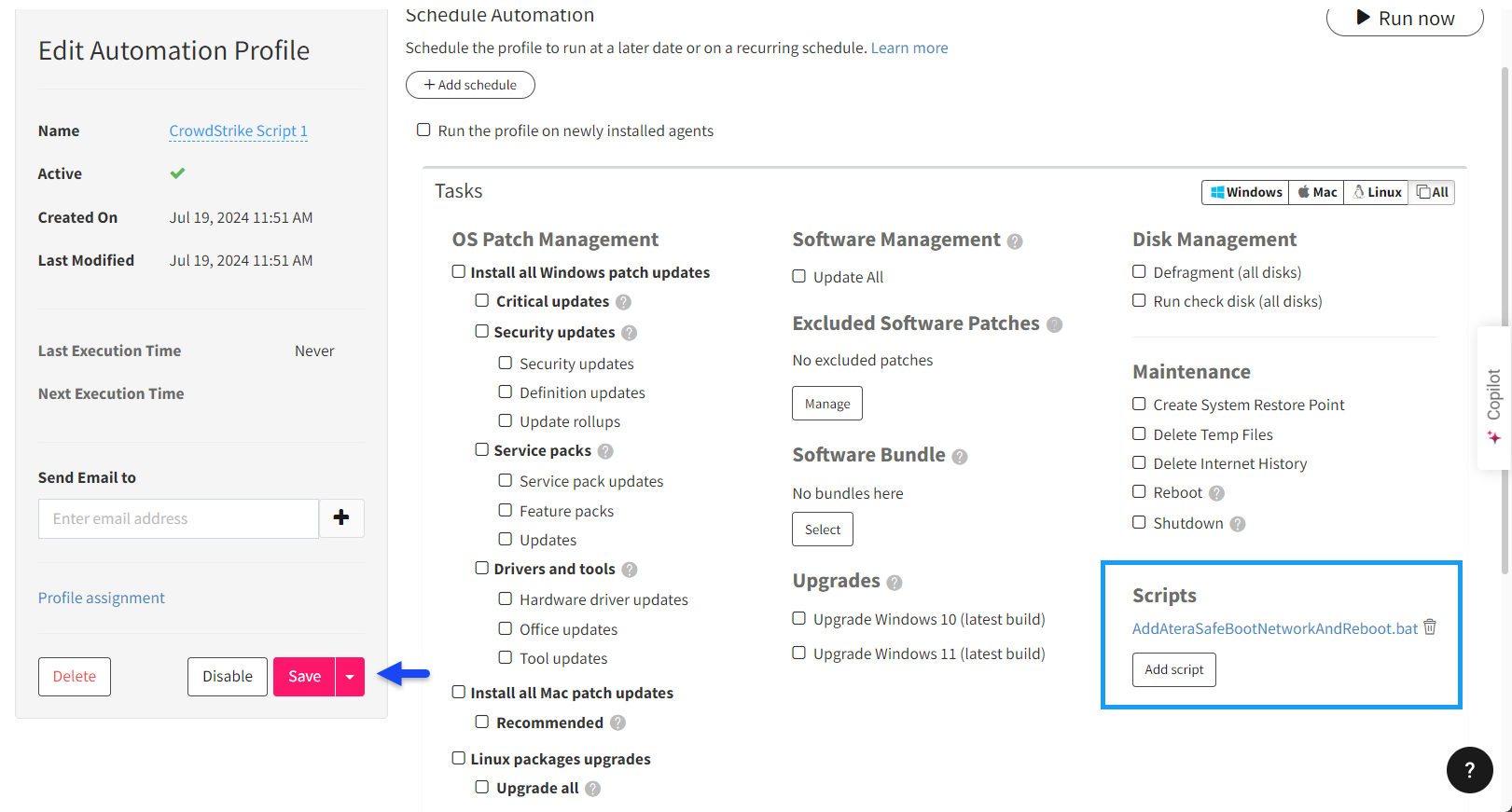Screen dimensions: 1512x812
Task: Focus the Enter email address field
Action: 178,518
